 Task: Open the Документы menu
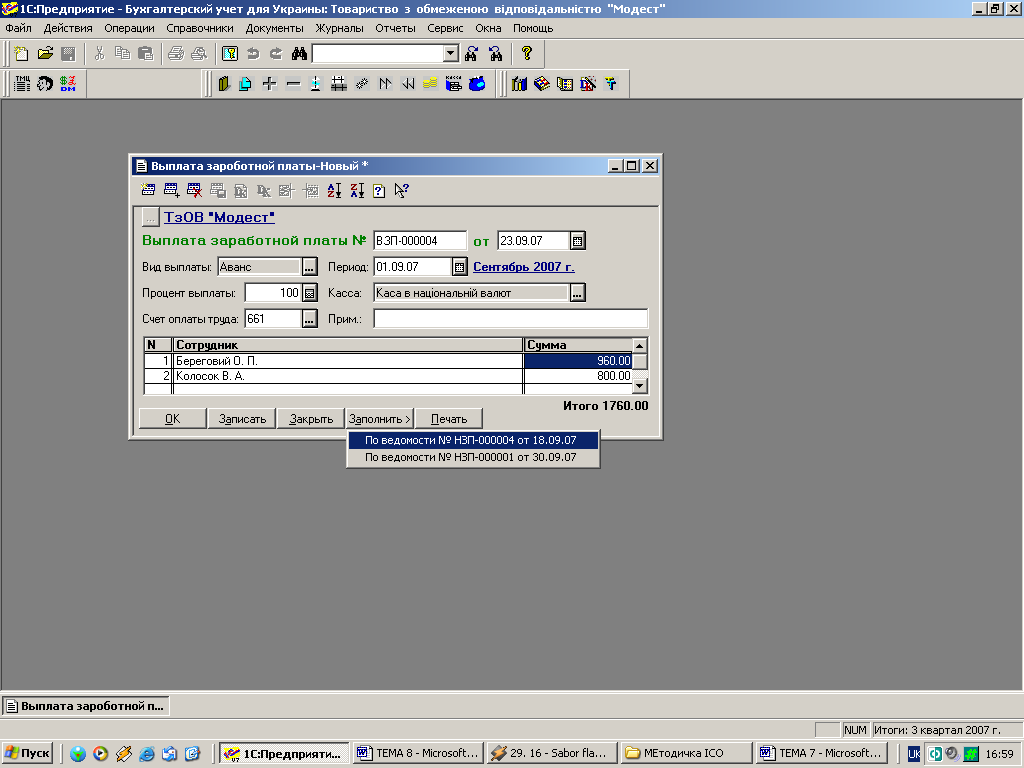pos(274,28)
